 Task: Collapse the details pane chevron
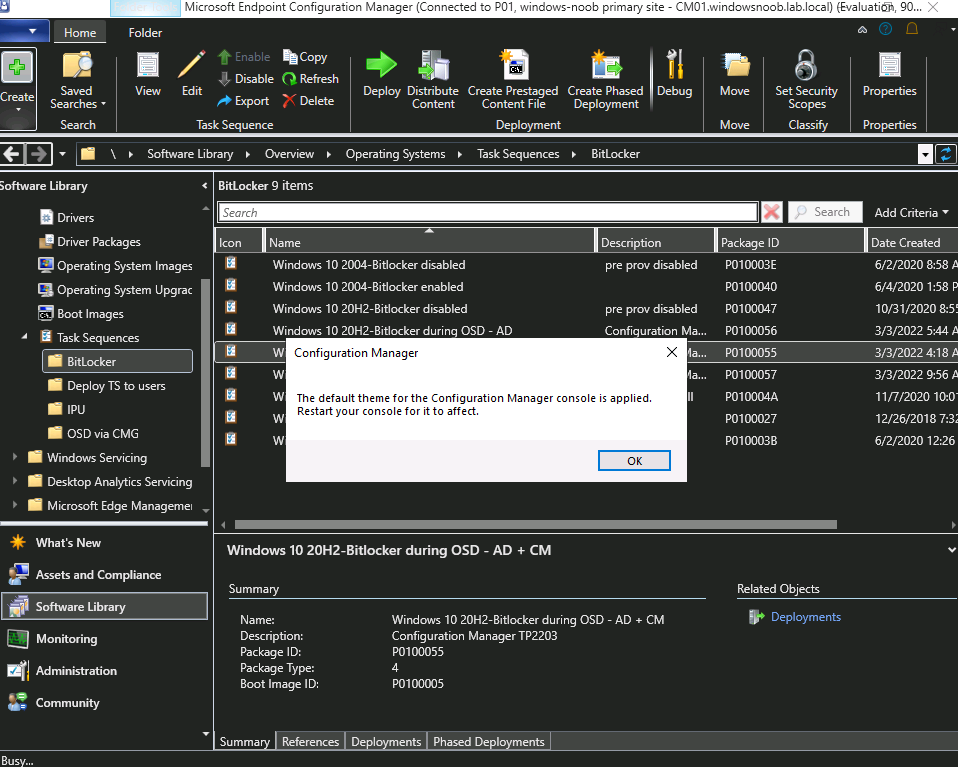[951, 550]
